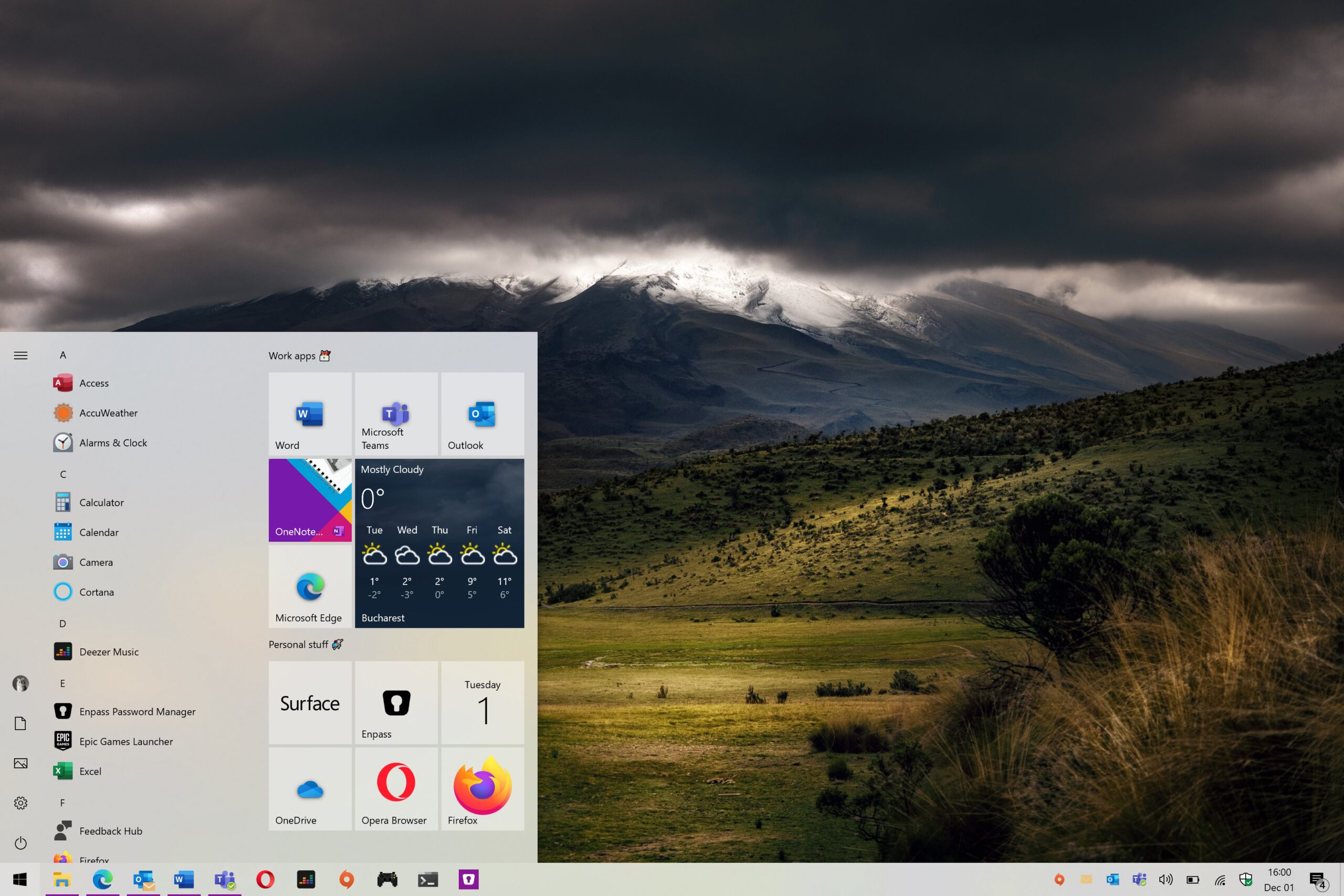Open Cortana from the app list
Screen dimensions: 1344x896
tap(96, 592)
